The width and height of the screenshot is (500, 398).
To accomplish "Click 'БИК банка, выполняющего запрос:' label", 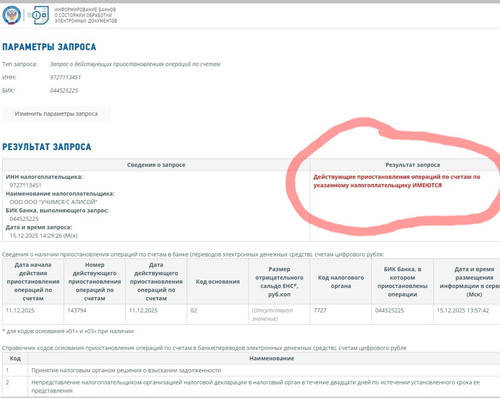I will pyautogui.click(x=57, y=211).
